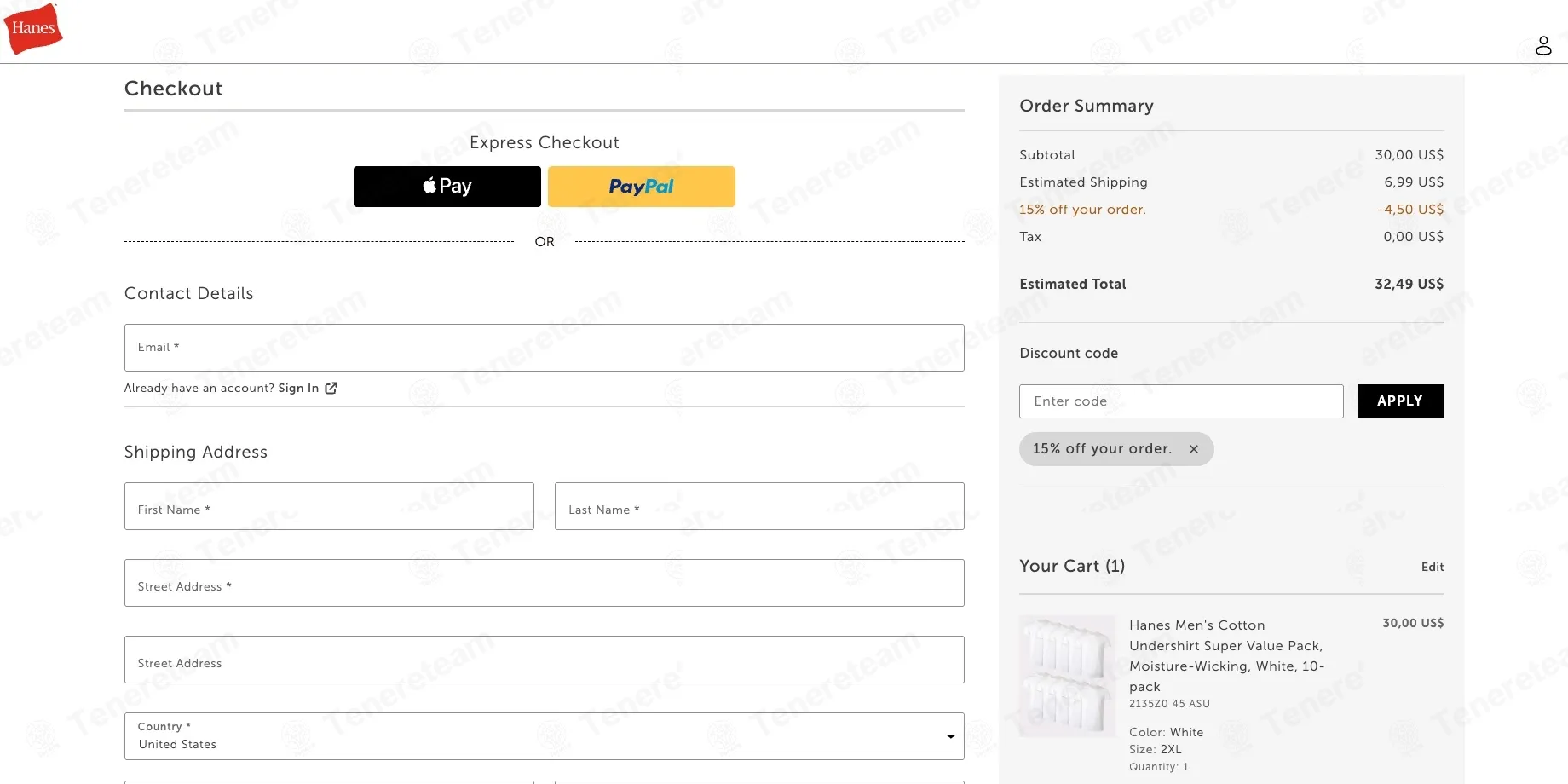Screen dimensions: 1568x784
Task: Open the undershirt product thumbnail
Action: [1067, 676]
